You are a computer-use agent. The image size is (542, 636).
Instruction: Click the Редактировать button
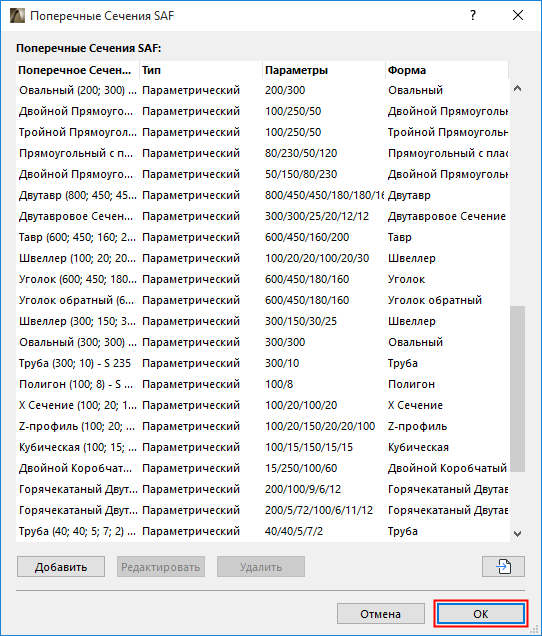point(161,566)
